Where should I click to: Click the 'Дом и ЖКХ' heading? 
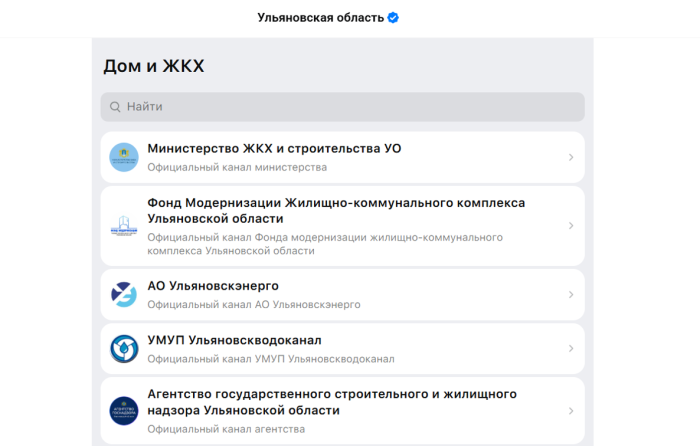tap(154, 66)
